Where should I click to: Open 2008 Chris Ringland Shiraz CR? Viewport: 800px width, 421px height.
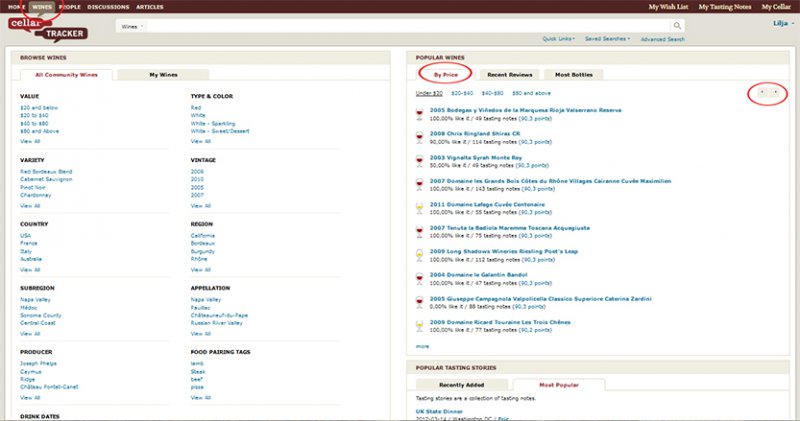point(474,134)
